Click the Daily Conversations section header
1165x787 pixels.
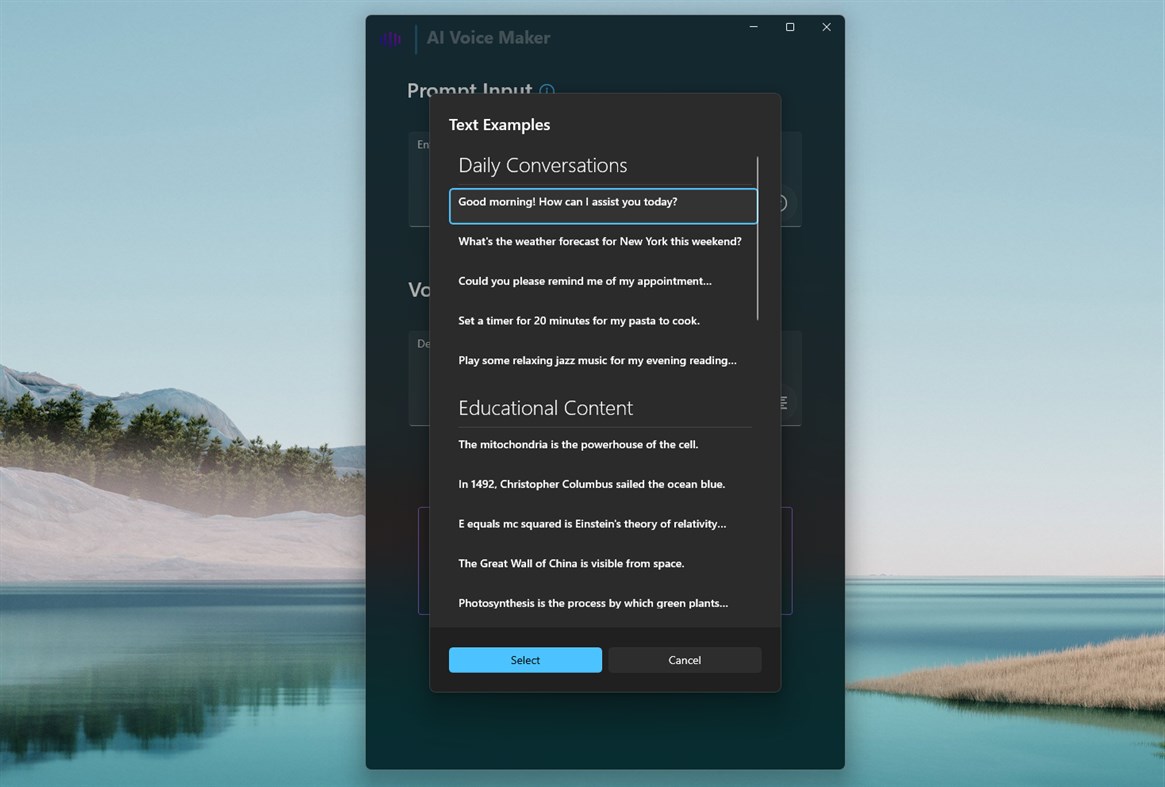(543, 165)
